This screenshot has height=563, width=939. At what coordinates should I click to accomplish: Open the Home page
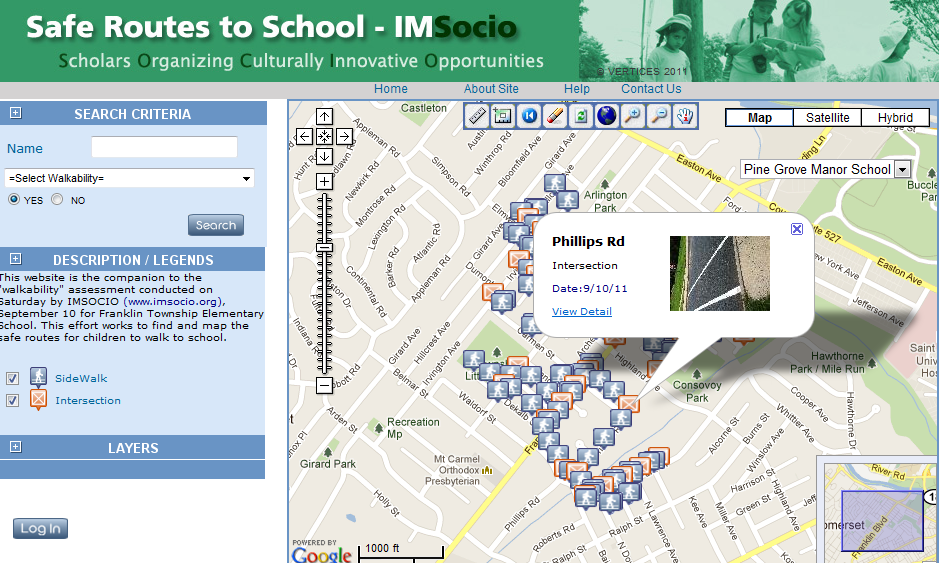(390, 89)
